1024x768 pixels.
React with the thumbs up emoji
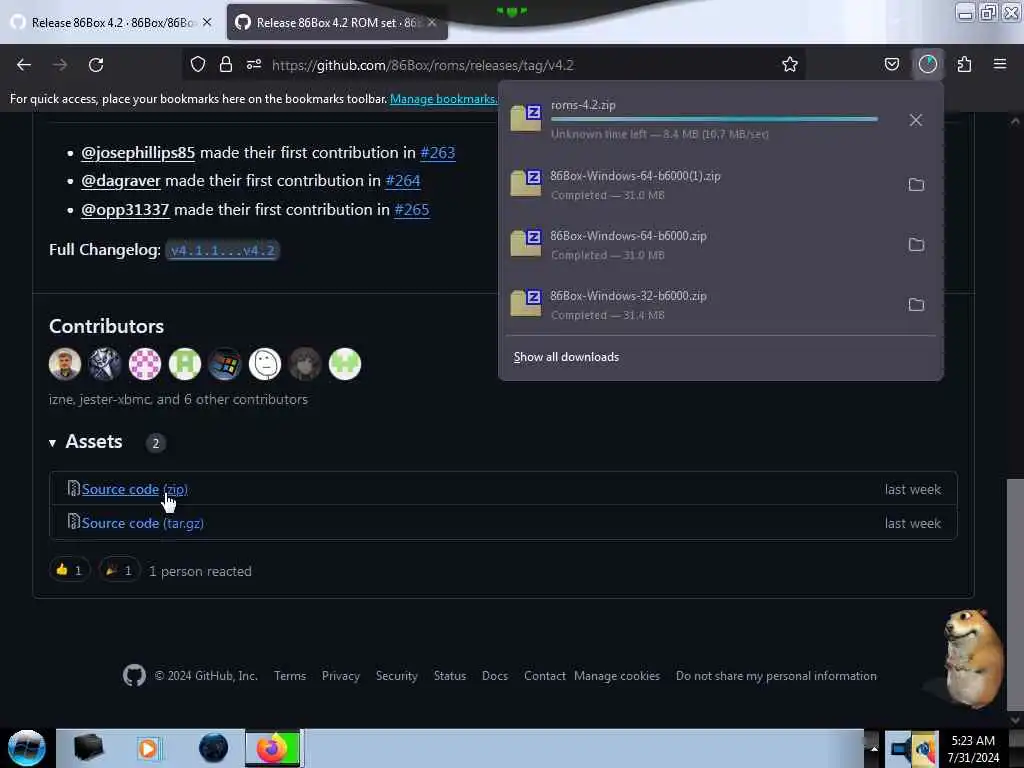point(69,570)
